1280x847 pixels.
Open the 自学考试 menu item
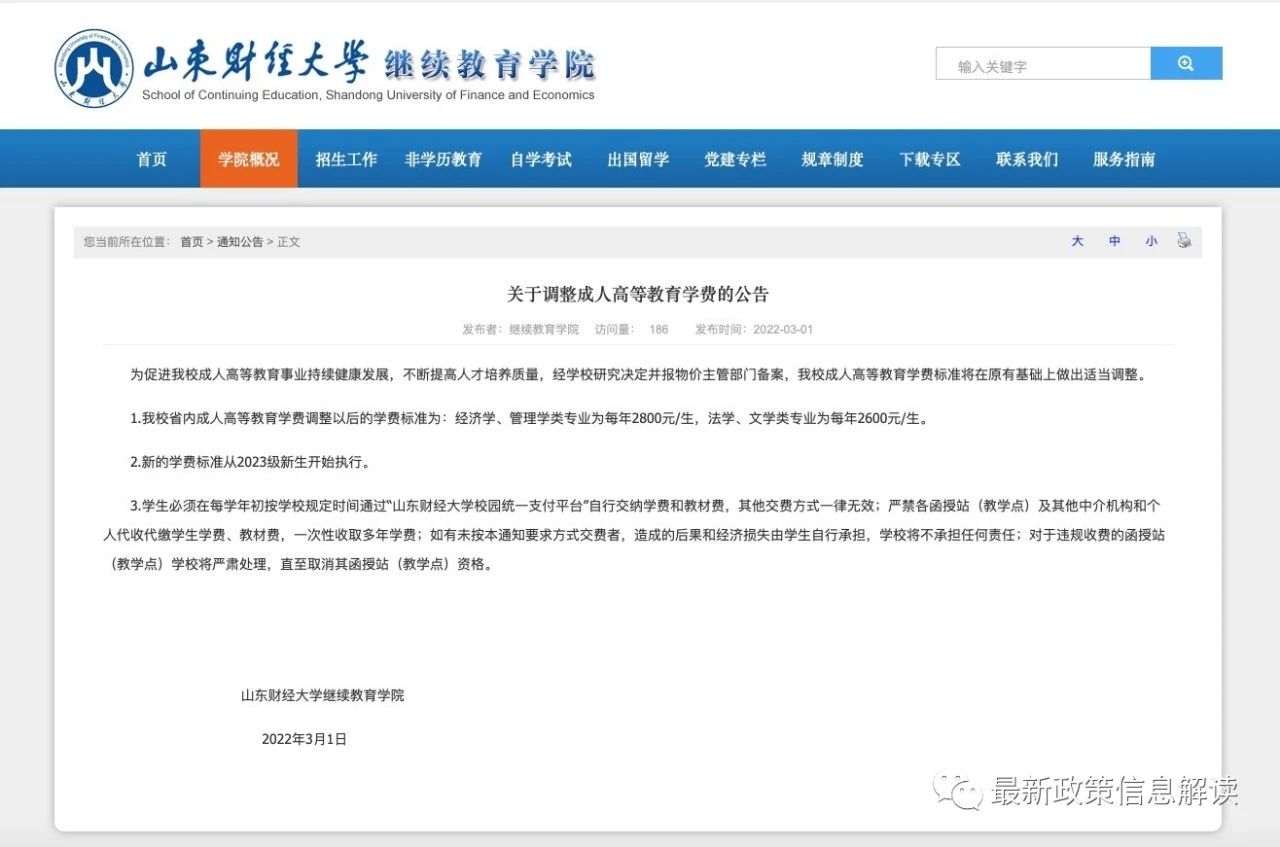coord(541,159)
